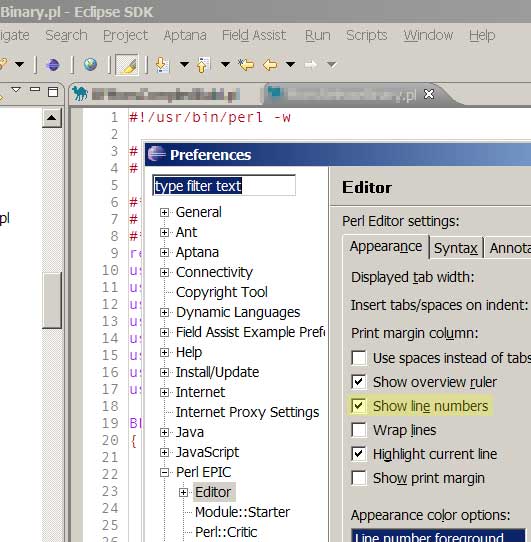Disable Highlight current line checkbox
This screenshot has width=531, height=542.
(358, 454)
